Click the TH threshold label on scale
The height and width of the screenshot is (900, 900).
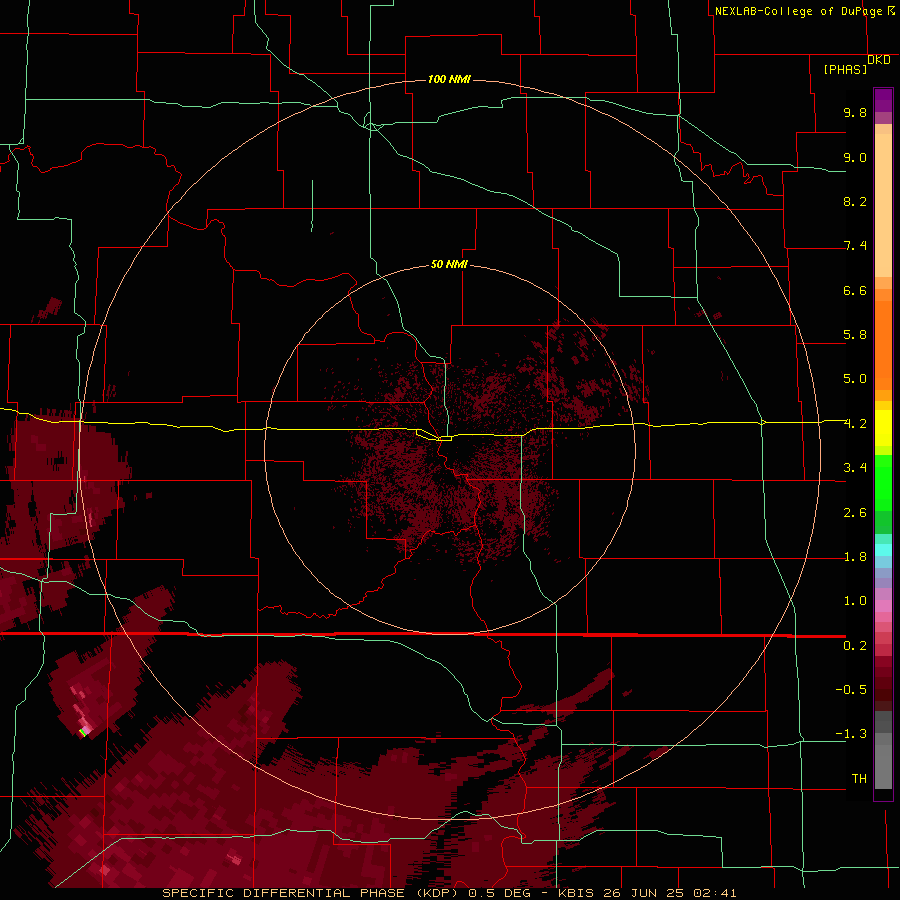pyautogui.click(x=859, y=779)
